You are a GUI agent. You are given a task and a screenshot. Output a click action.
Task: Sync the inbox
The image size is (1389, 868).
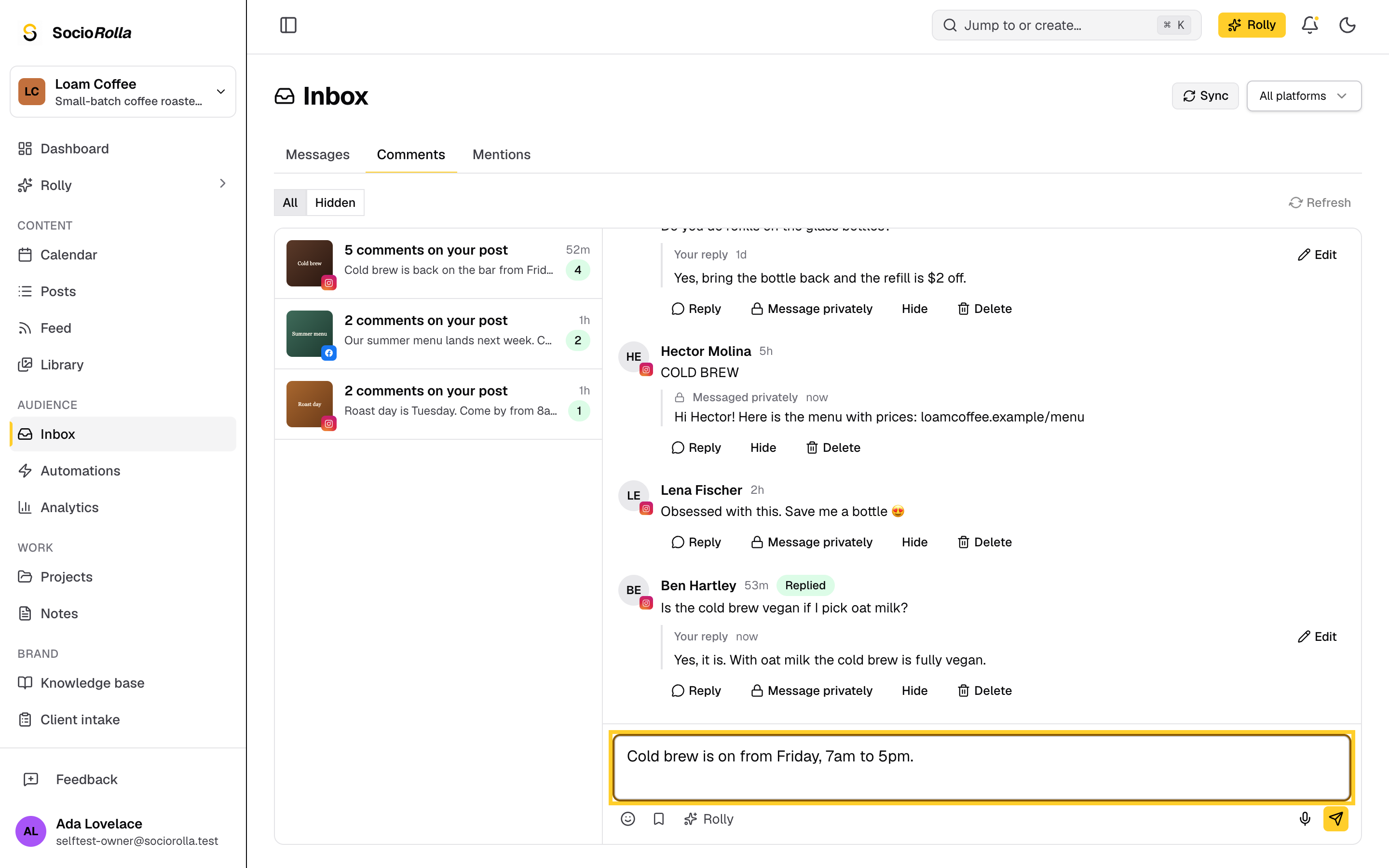click(x=1205, y=96)
